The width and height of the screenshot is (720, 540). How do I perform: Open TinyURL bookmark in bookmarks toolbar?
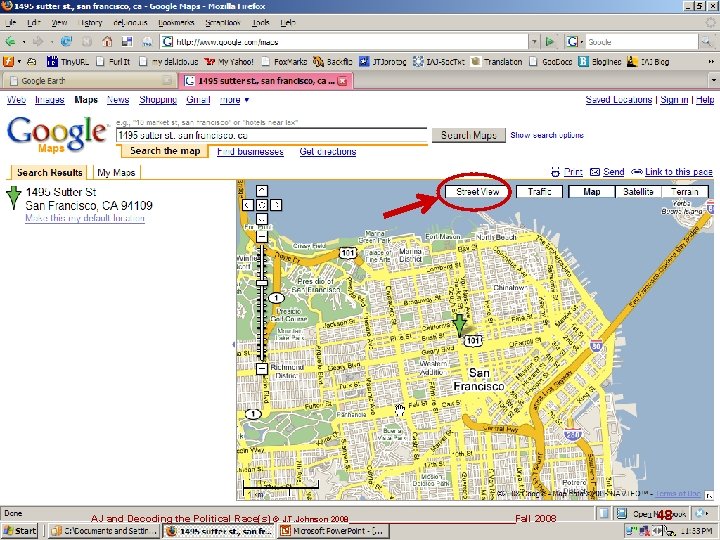tap(68, 62)
